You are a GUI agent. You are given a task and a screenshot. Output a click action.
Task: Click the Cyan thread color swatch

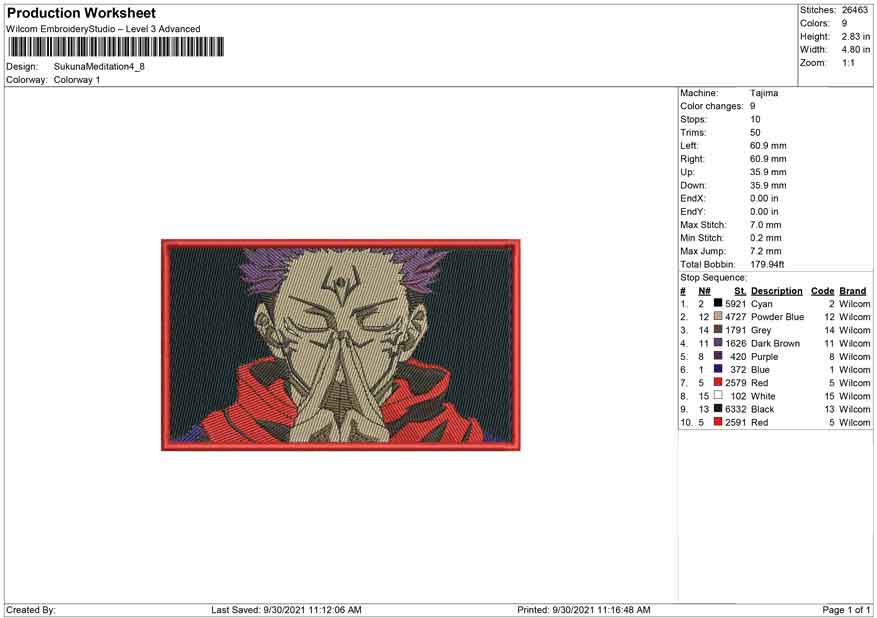[x=718, y=303]
